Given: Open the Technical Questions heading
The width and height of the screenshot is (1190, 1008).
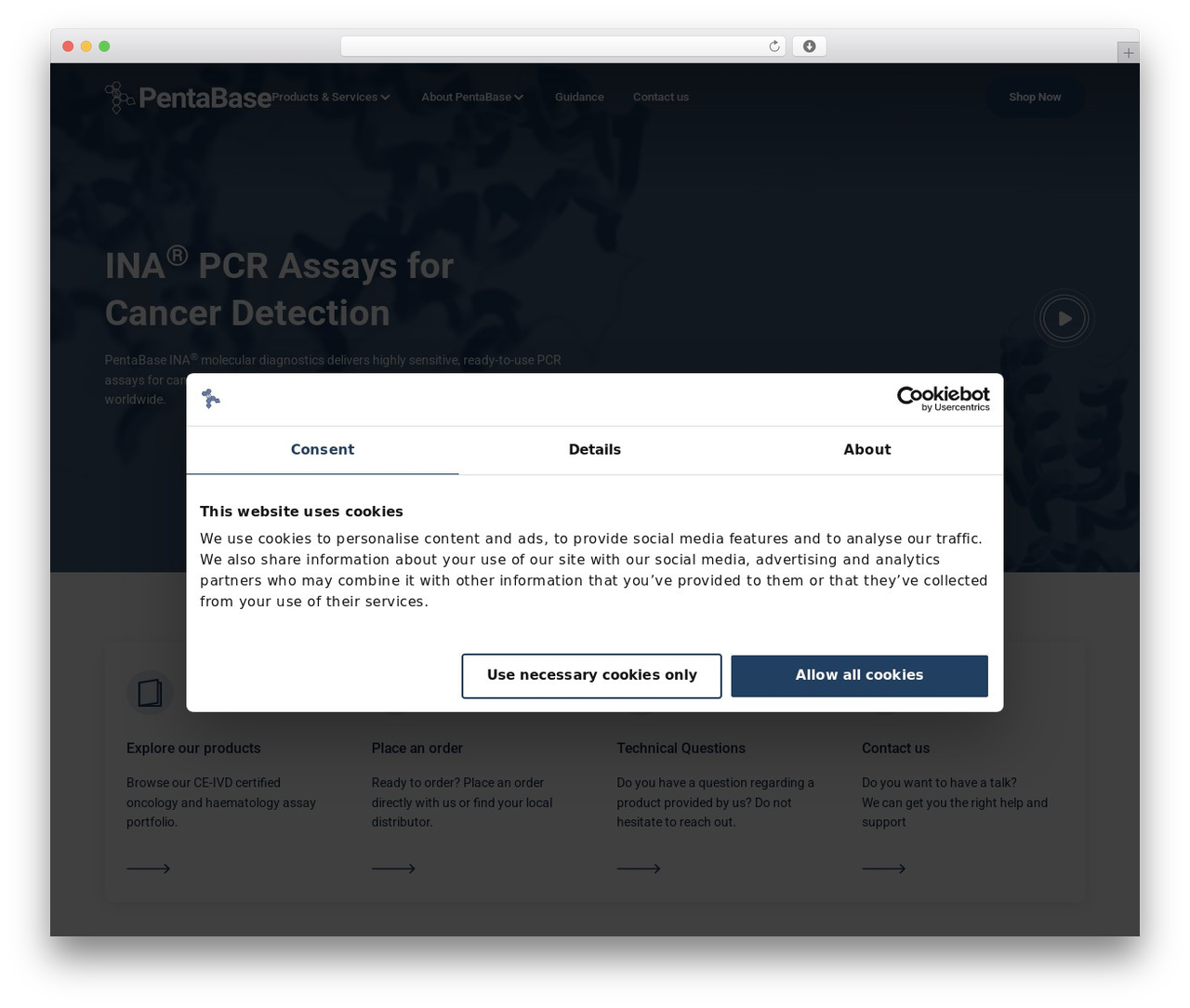Looking at the screenshot, I should tap(681, 749).
